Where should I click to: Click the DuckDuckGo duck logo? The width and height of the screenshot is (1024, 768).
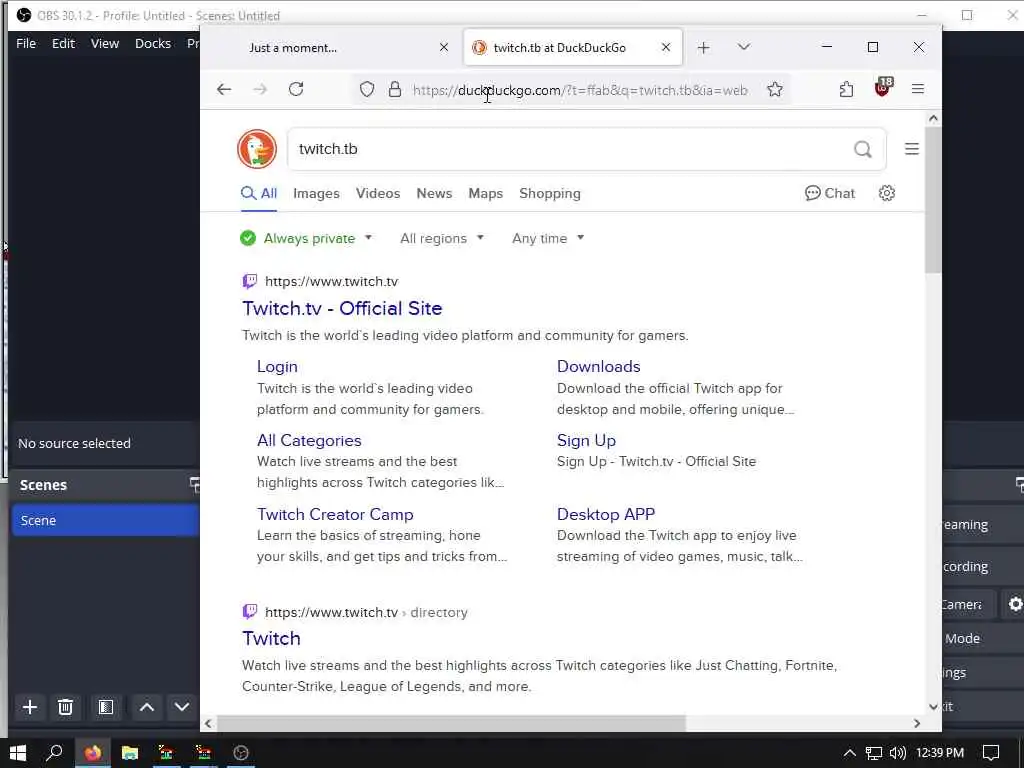tap(257, 149)
